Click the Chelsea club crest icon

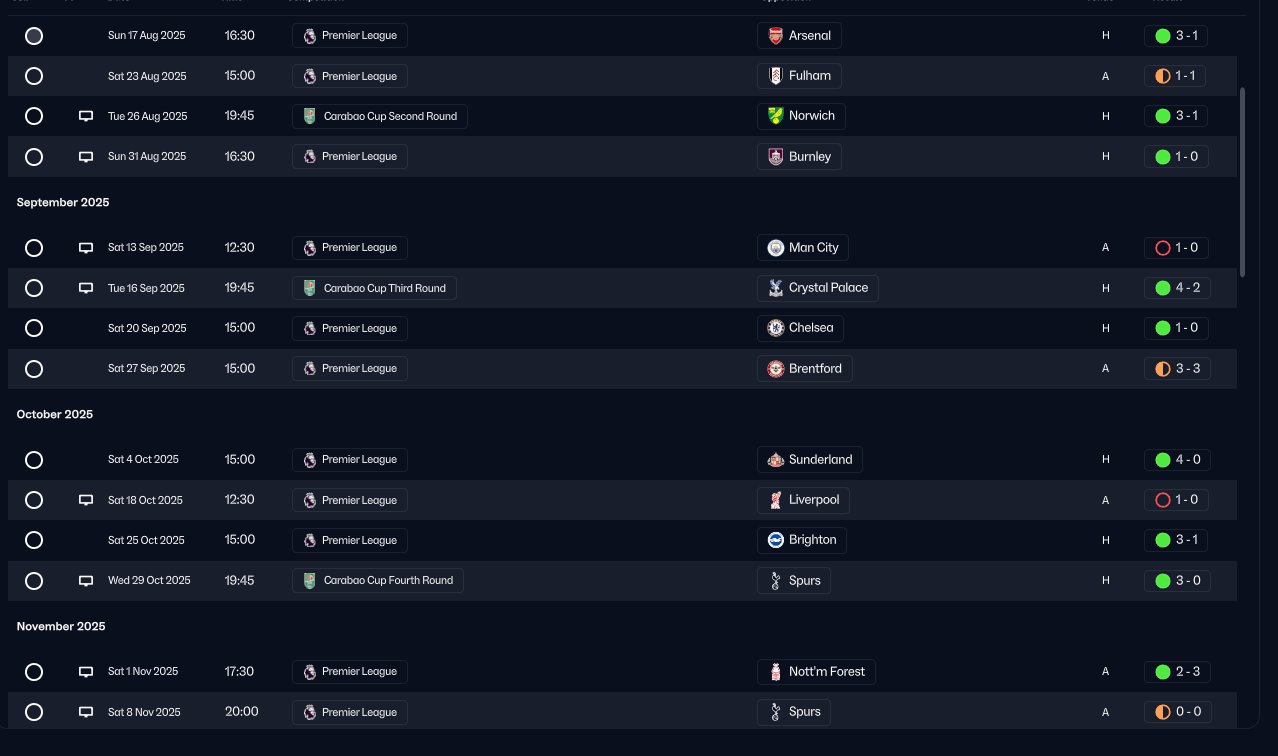click(776, 328)
